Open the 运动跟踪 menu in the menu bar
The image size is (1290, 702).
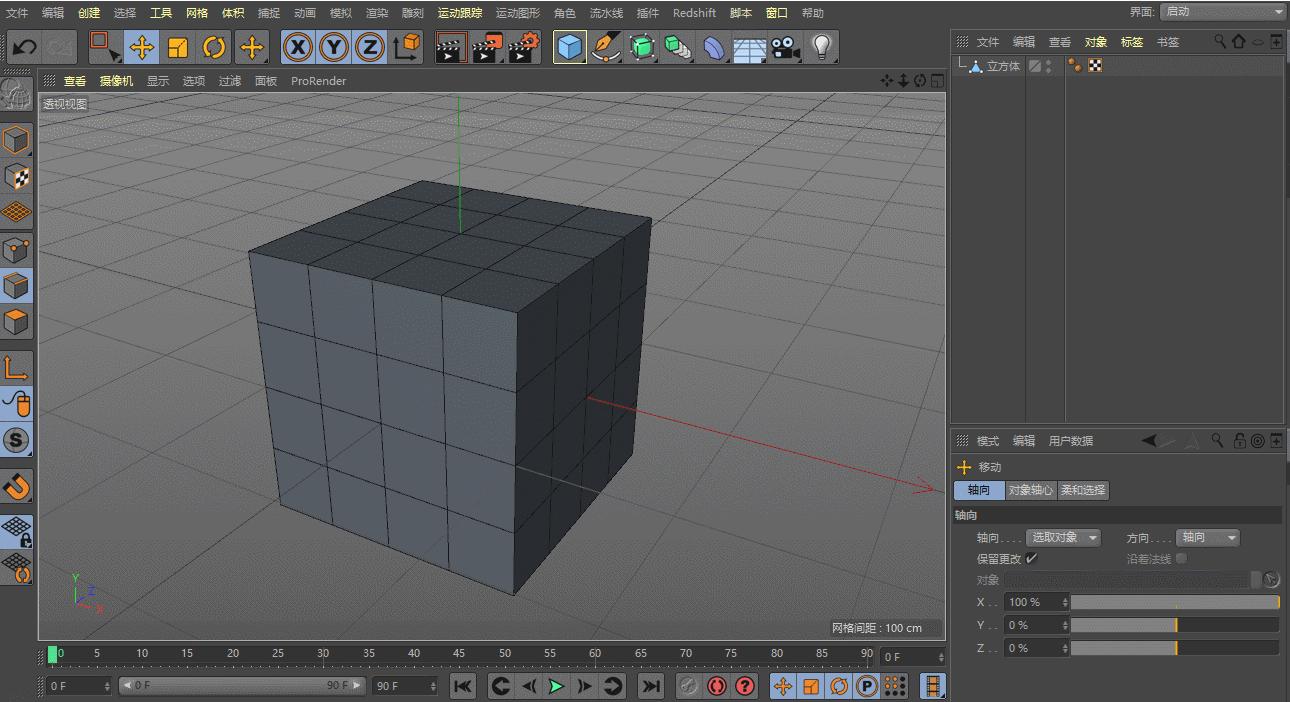(459, 13)
